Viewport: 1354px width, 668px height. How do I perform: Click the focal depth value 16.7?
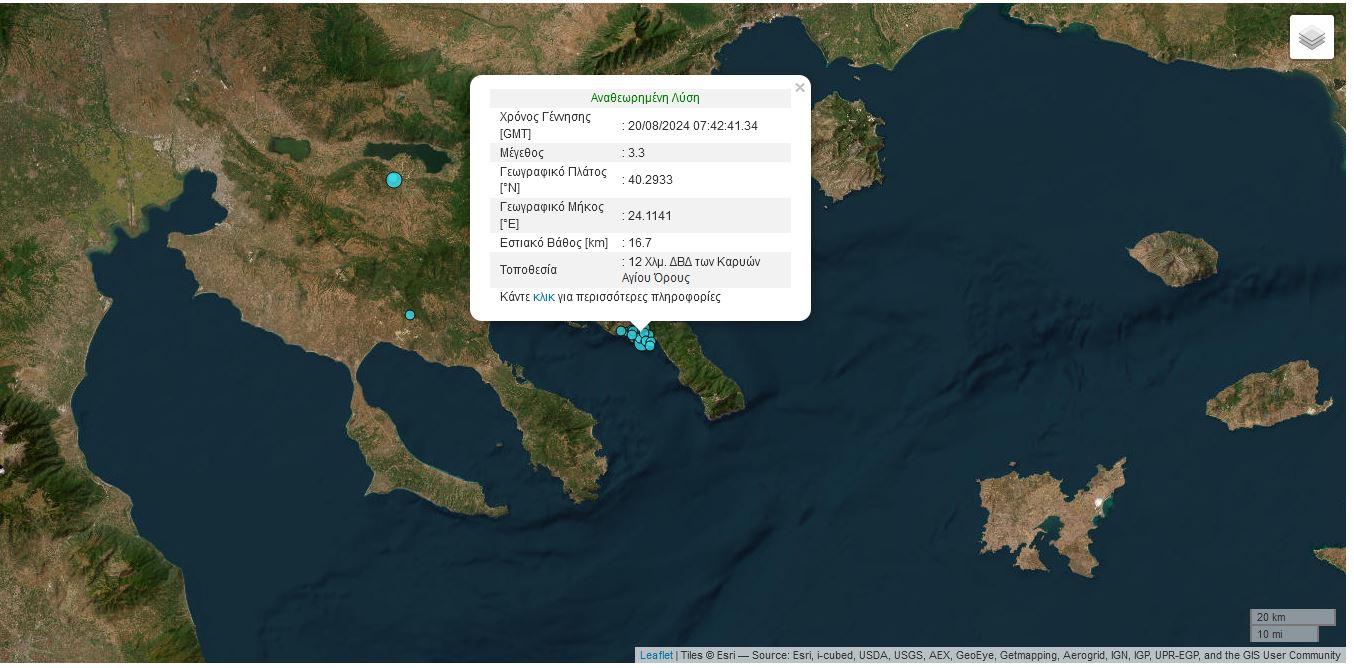point(639,243)
